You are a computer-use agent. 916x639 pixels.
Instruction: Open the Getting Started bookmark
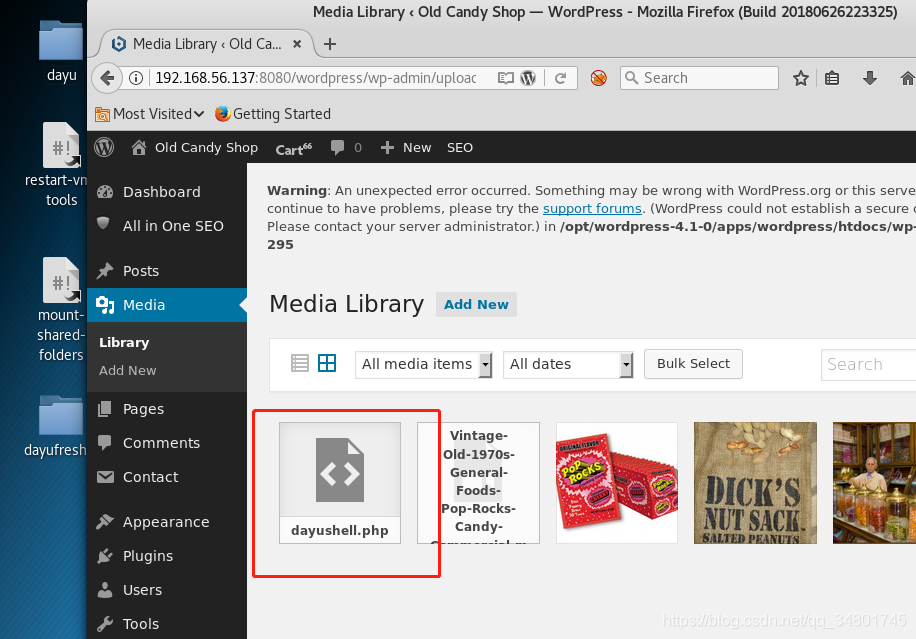(273, 114)
